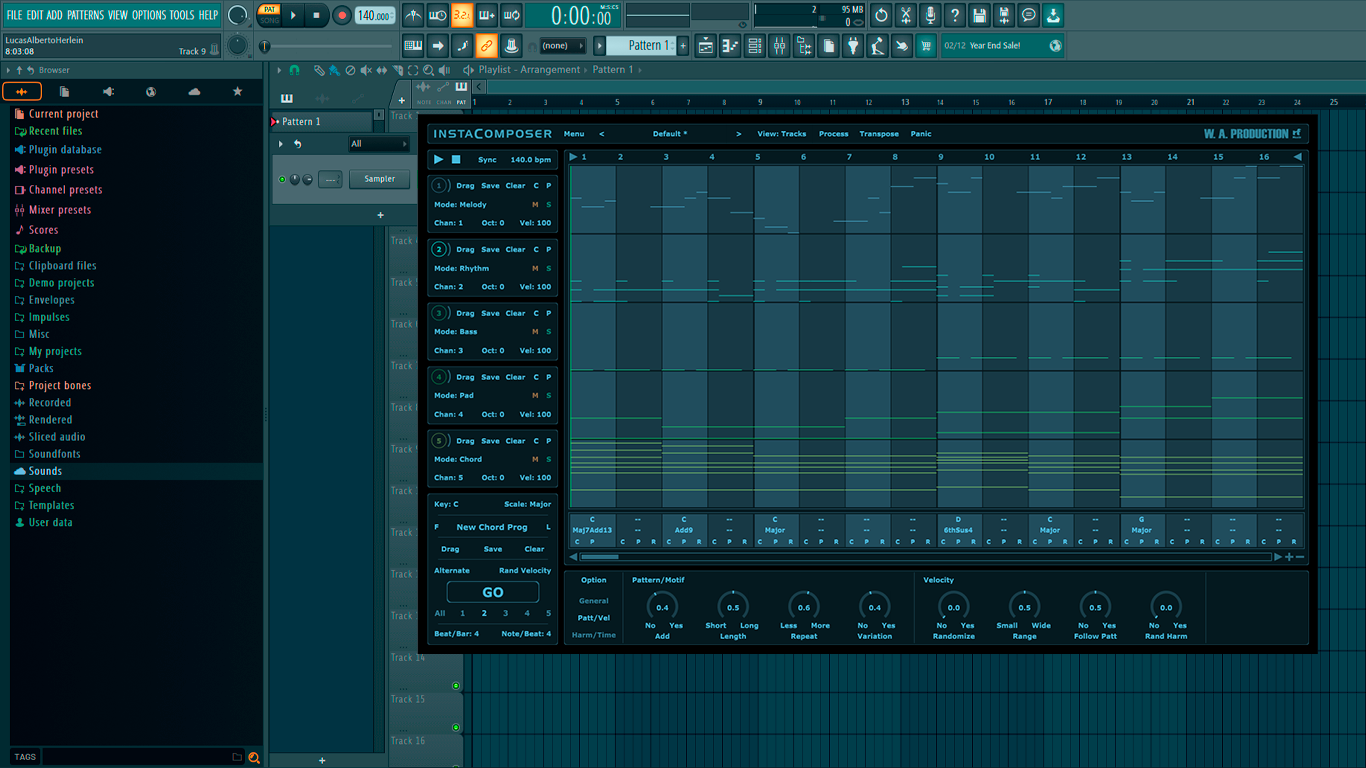This screenshot has width=1366, height=768.
Task: Click the Sampler channel button
Action: 379,179
